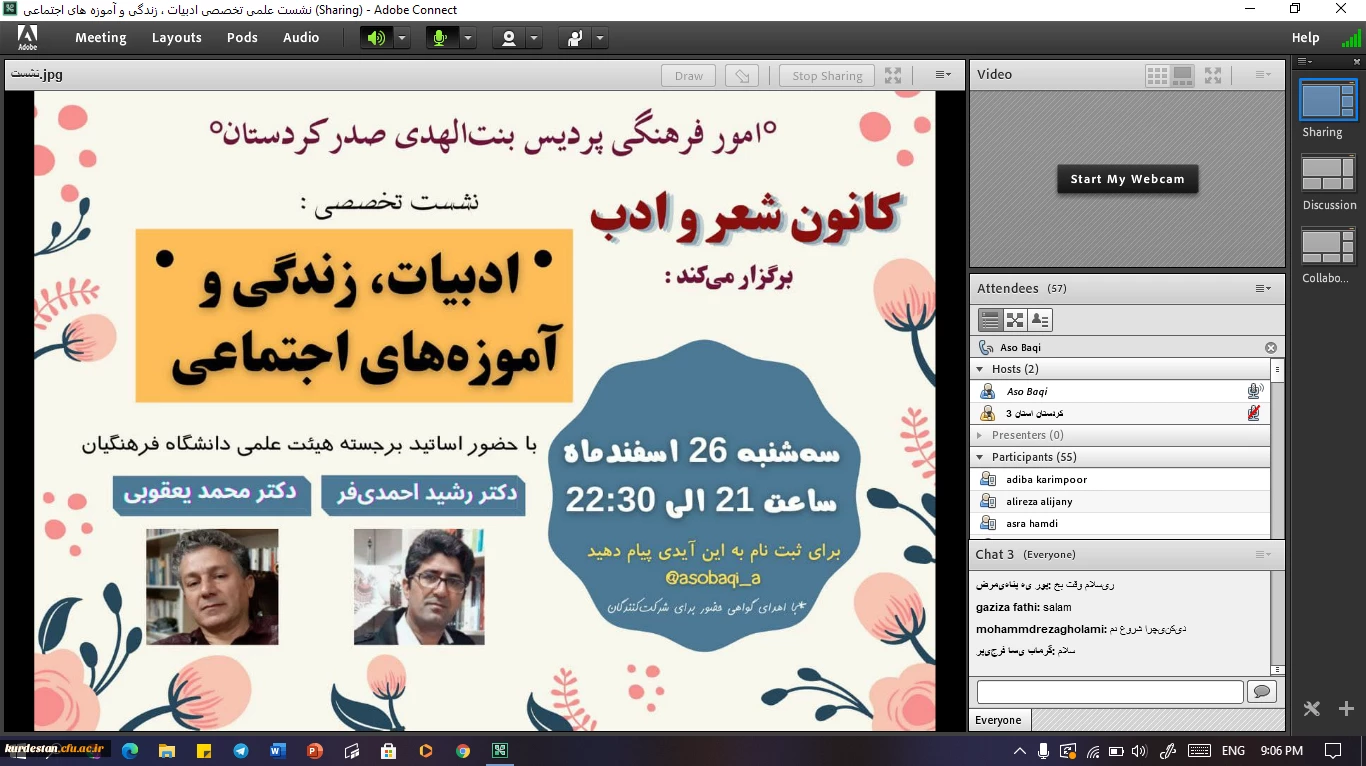The height and width of the screenshot is (766, 1366).
Task: Open the microphone options dropdown arrow
Action: point(467,38)
